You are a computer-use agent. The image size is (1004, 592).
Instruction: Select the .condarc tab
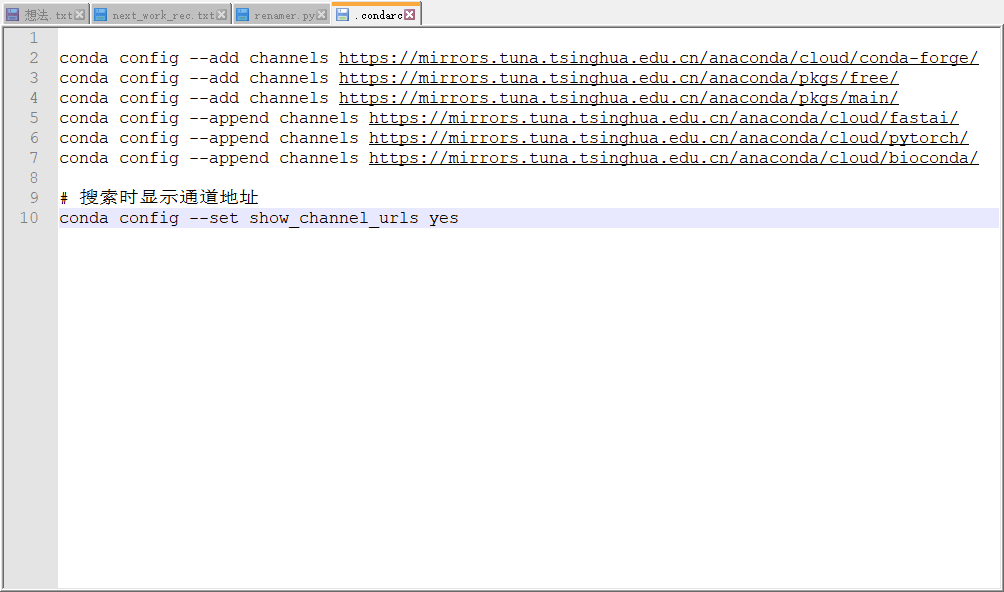pyautogui.click(x=376, y=14)
